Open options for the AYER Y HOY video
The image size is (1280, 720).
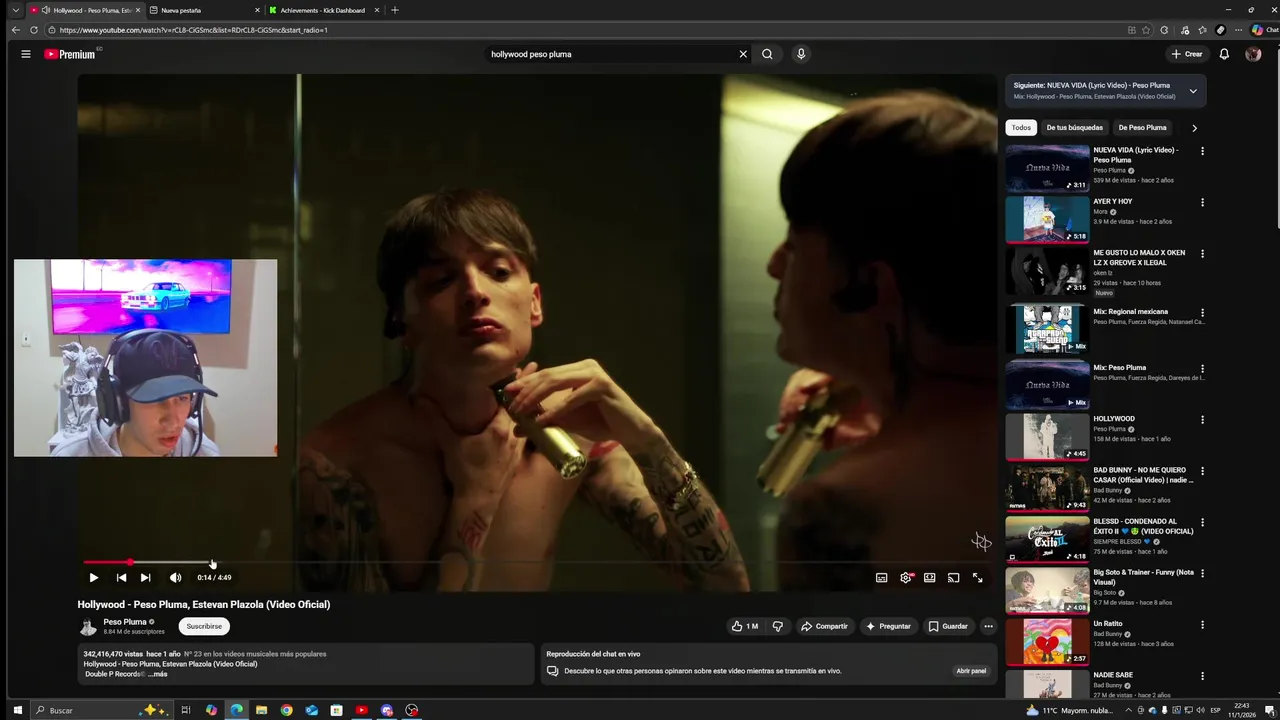[x=1202, y=202]
